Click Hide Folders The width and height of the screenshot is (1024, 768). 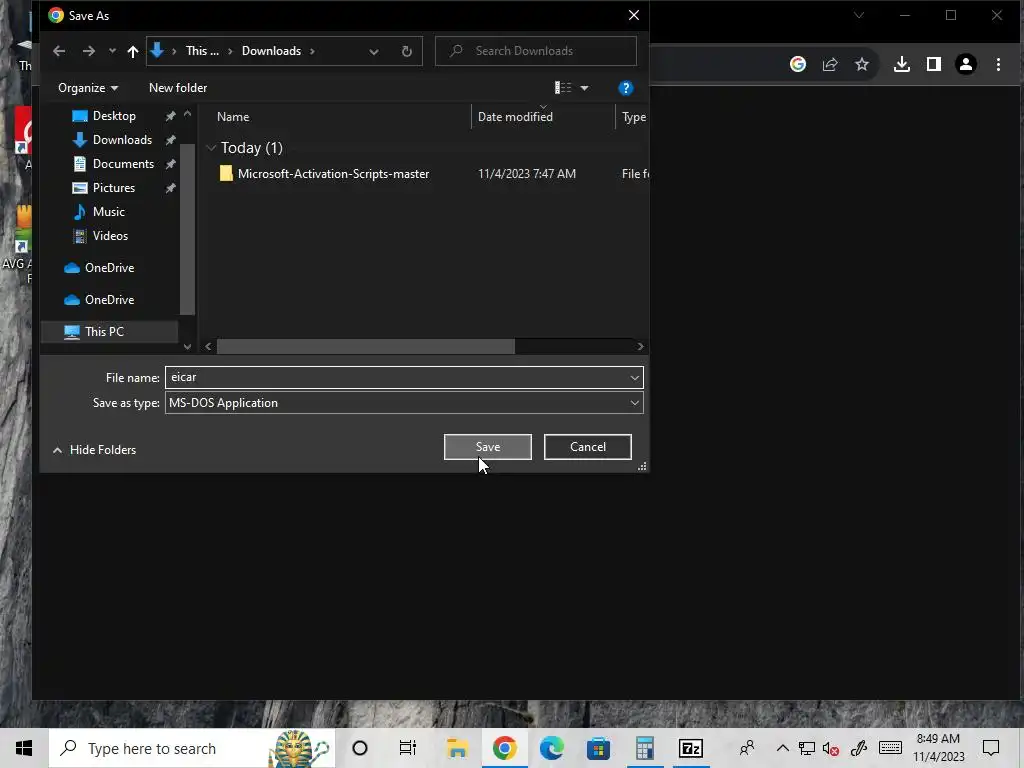click(95, 450)
